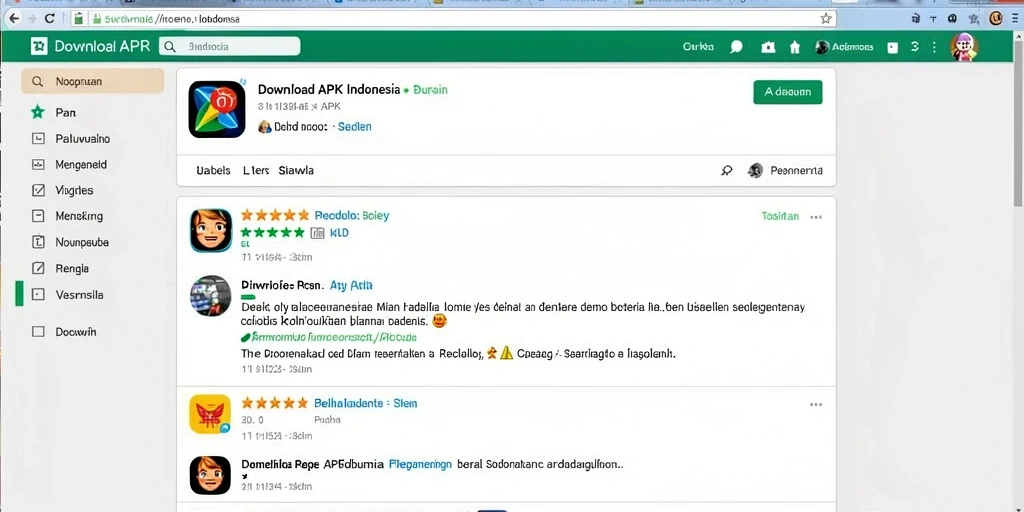1024x512 pixels.
Task: Click the green A daouan button
Action: [x=788, y=92]
